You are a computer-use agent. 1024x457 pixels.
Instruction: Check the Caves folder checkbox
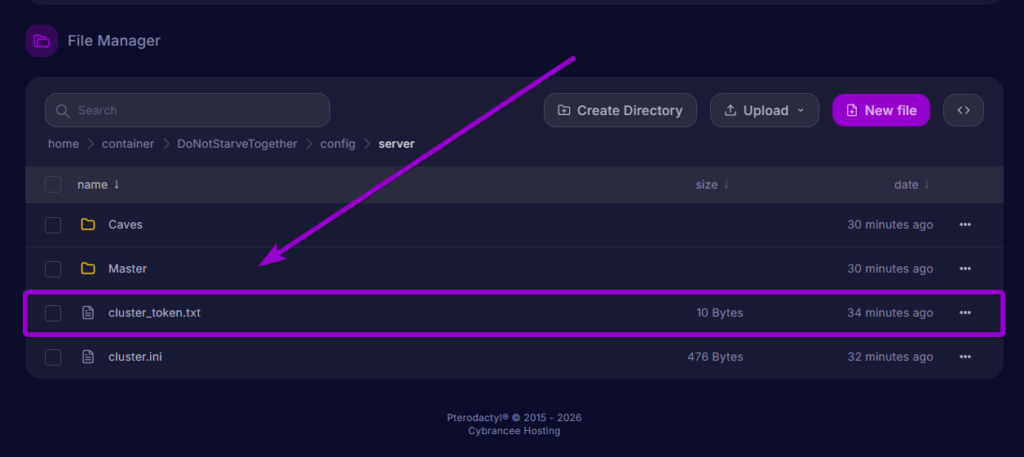coord(53,225)
